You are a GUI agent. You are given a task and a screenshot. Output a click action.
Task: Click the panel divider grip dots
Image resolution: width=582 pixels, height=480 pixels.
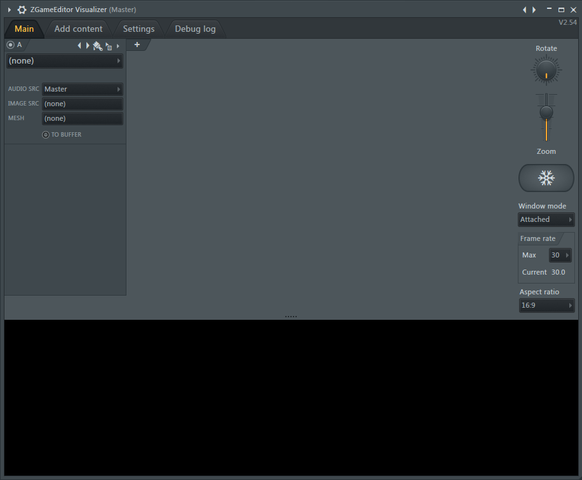tap(291, 317)
